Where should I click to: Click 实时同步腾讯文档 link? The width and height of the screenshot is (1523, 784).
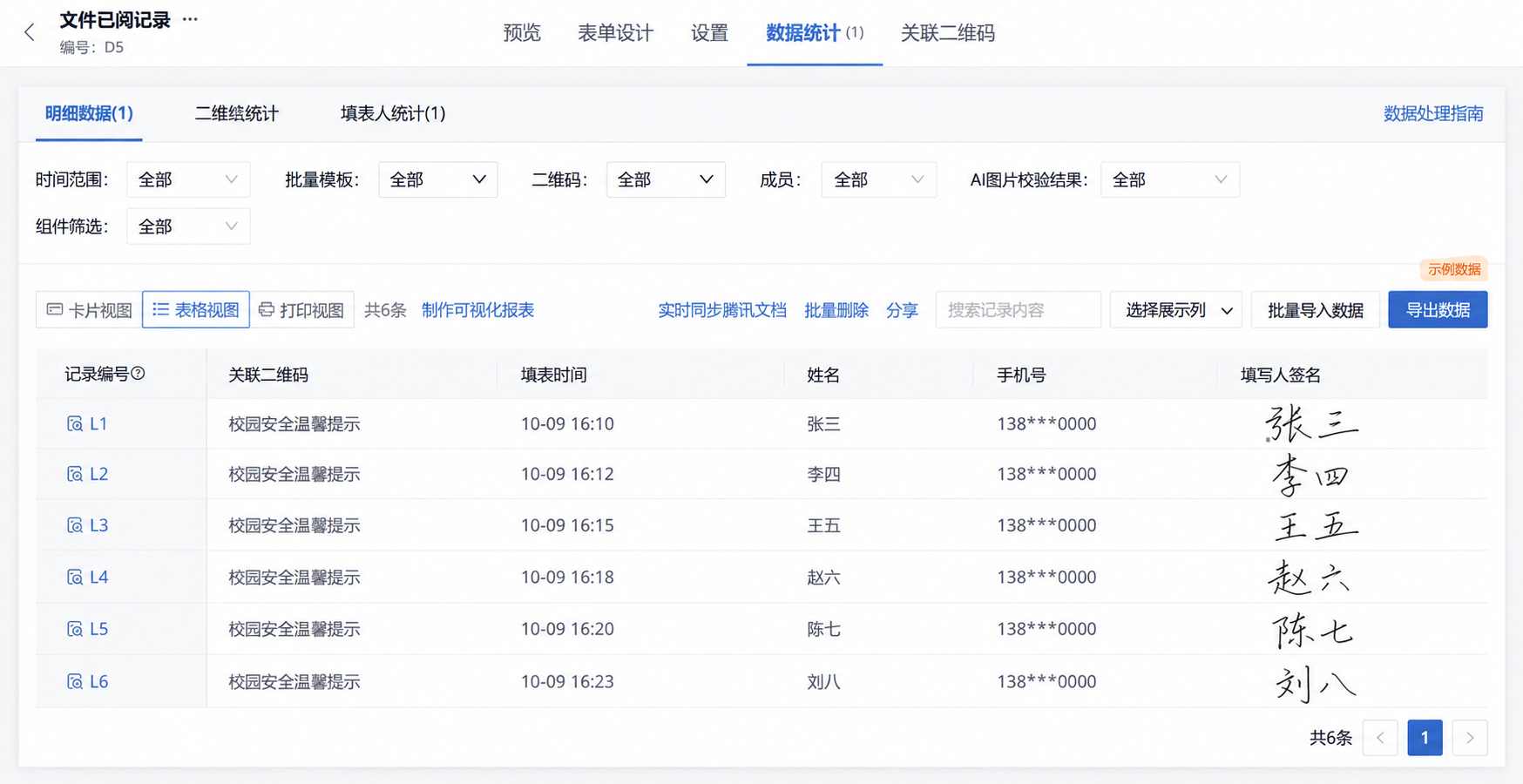[722, 310]
